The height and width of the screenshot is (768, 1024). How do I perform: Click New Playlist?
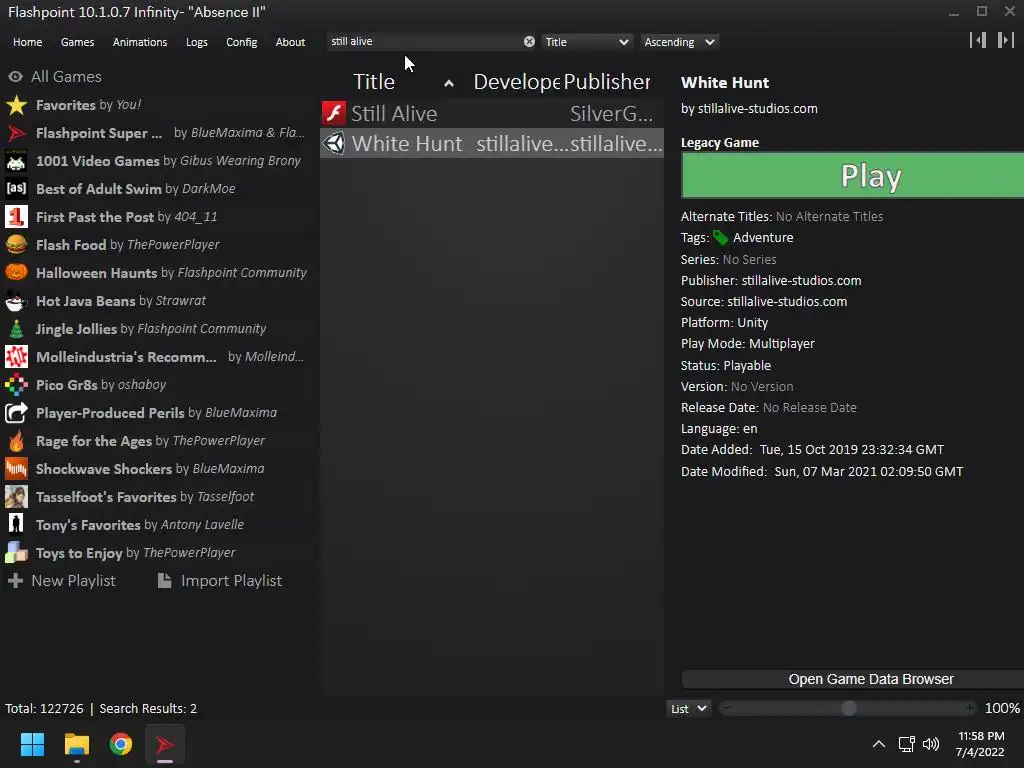61,581
